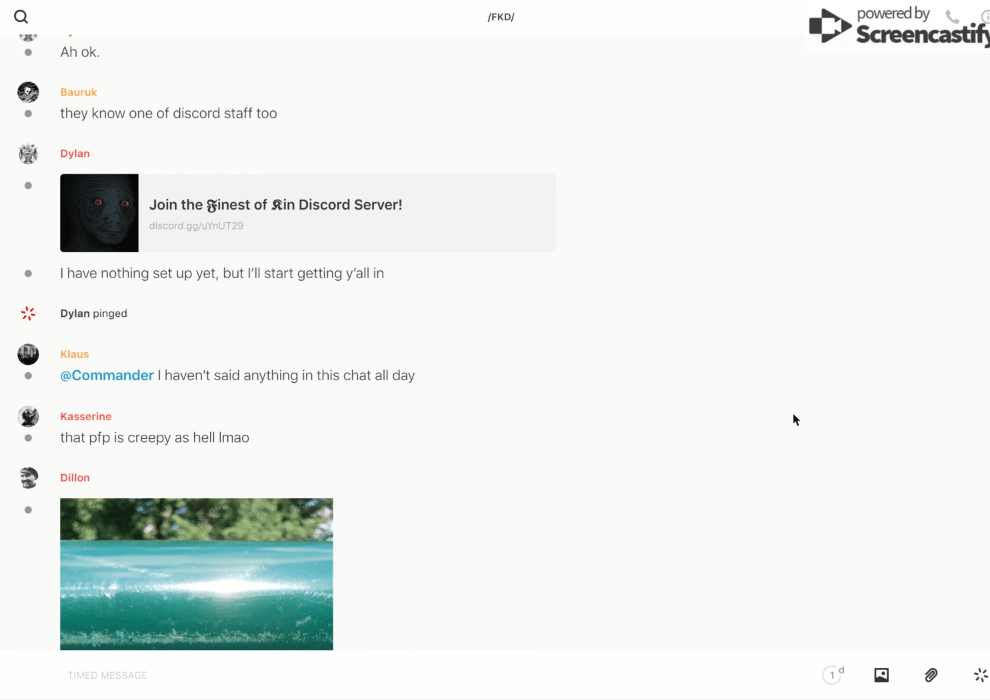The image size is (990, 700).
Task: Click in the Timed Message input field
Action: [400, 675]
